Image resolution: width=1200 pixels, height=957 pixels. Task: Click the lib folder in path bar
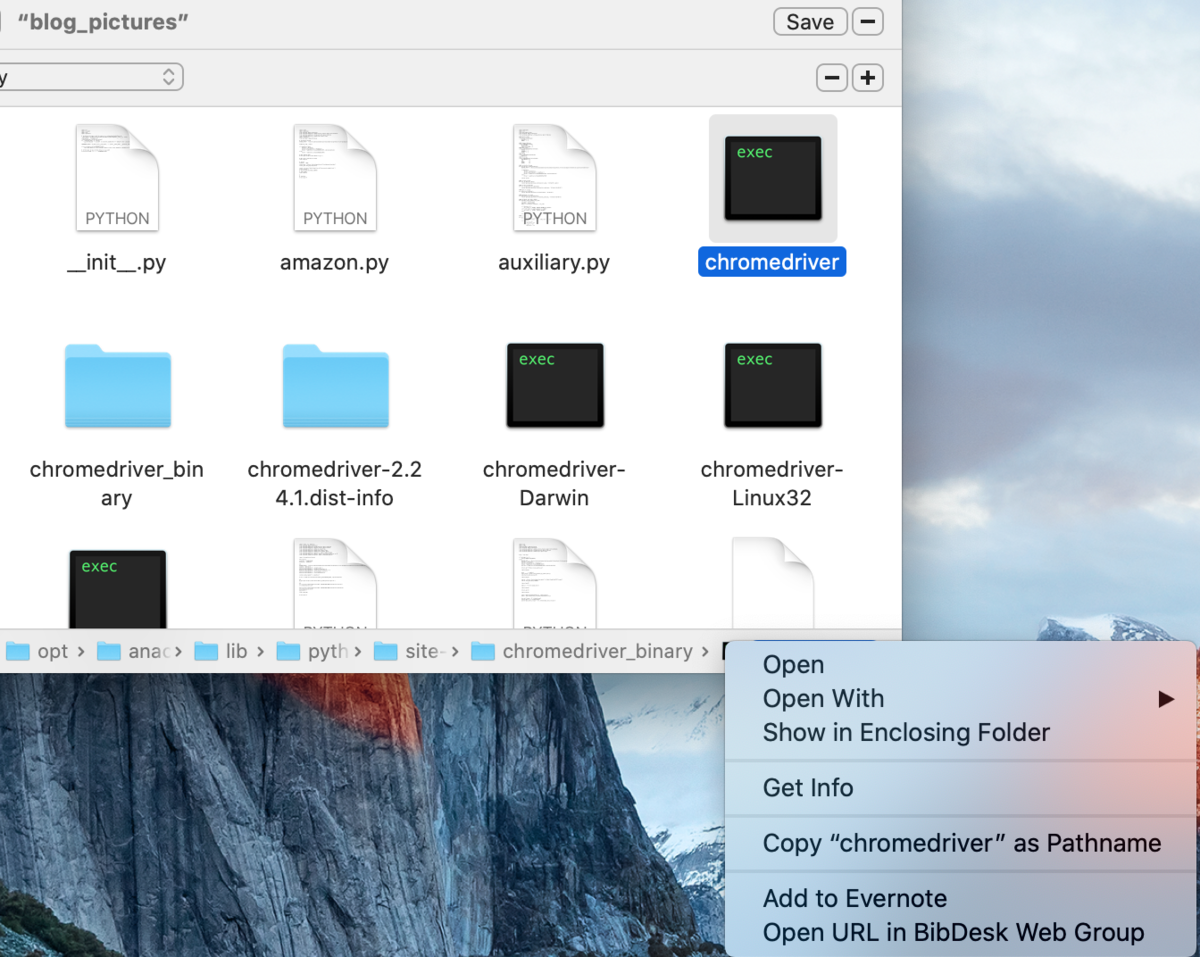222,651
